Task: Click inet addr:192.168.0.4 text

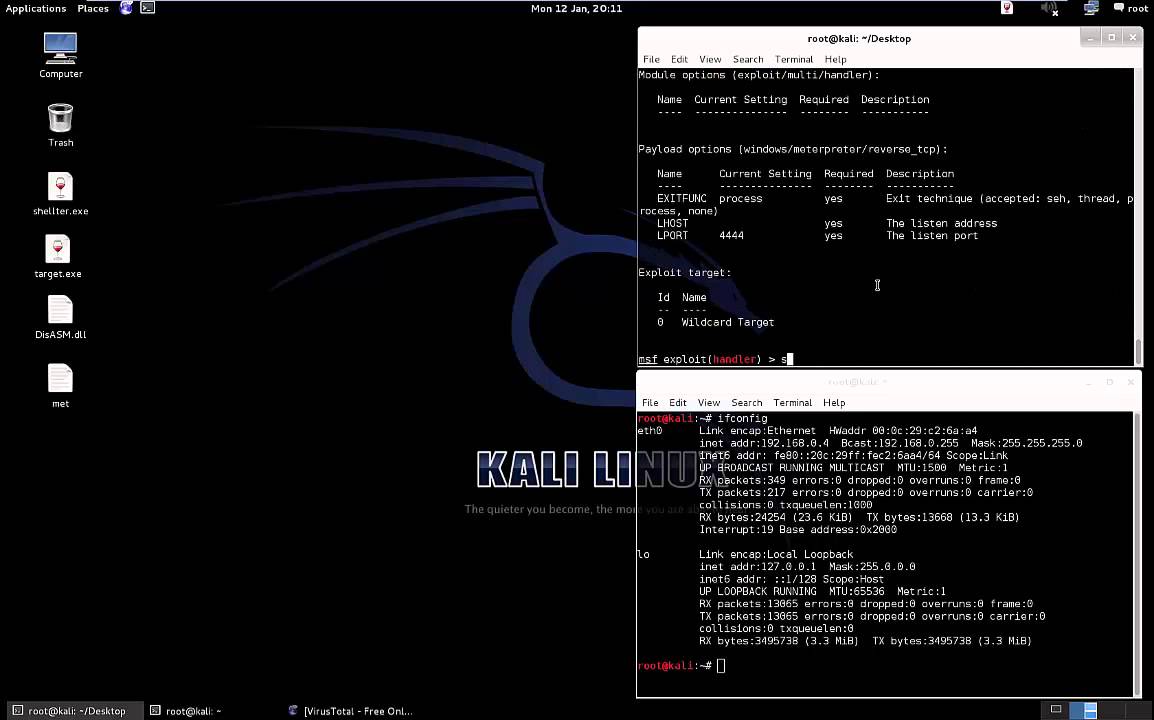Action: 764,443
